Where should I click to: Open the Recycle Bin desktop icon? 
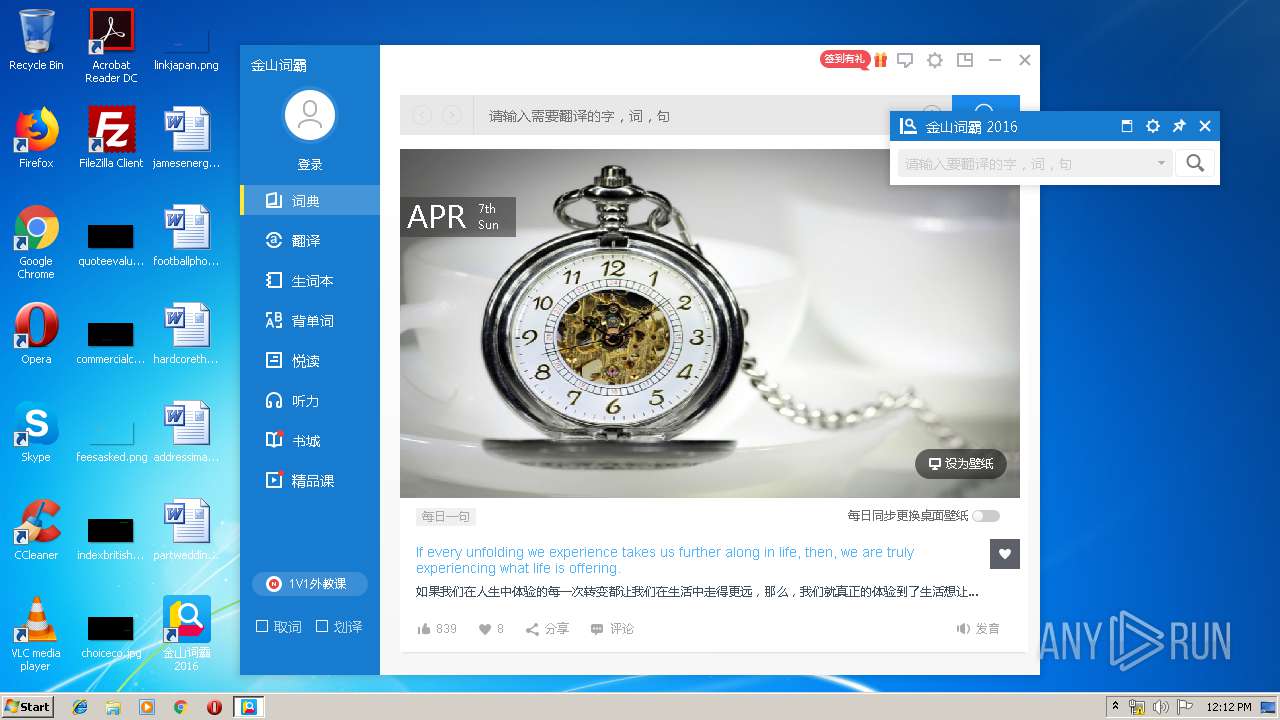point(36,40)
